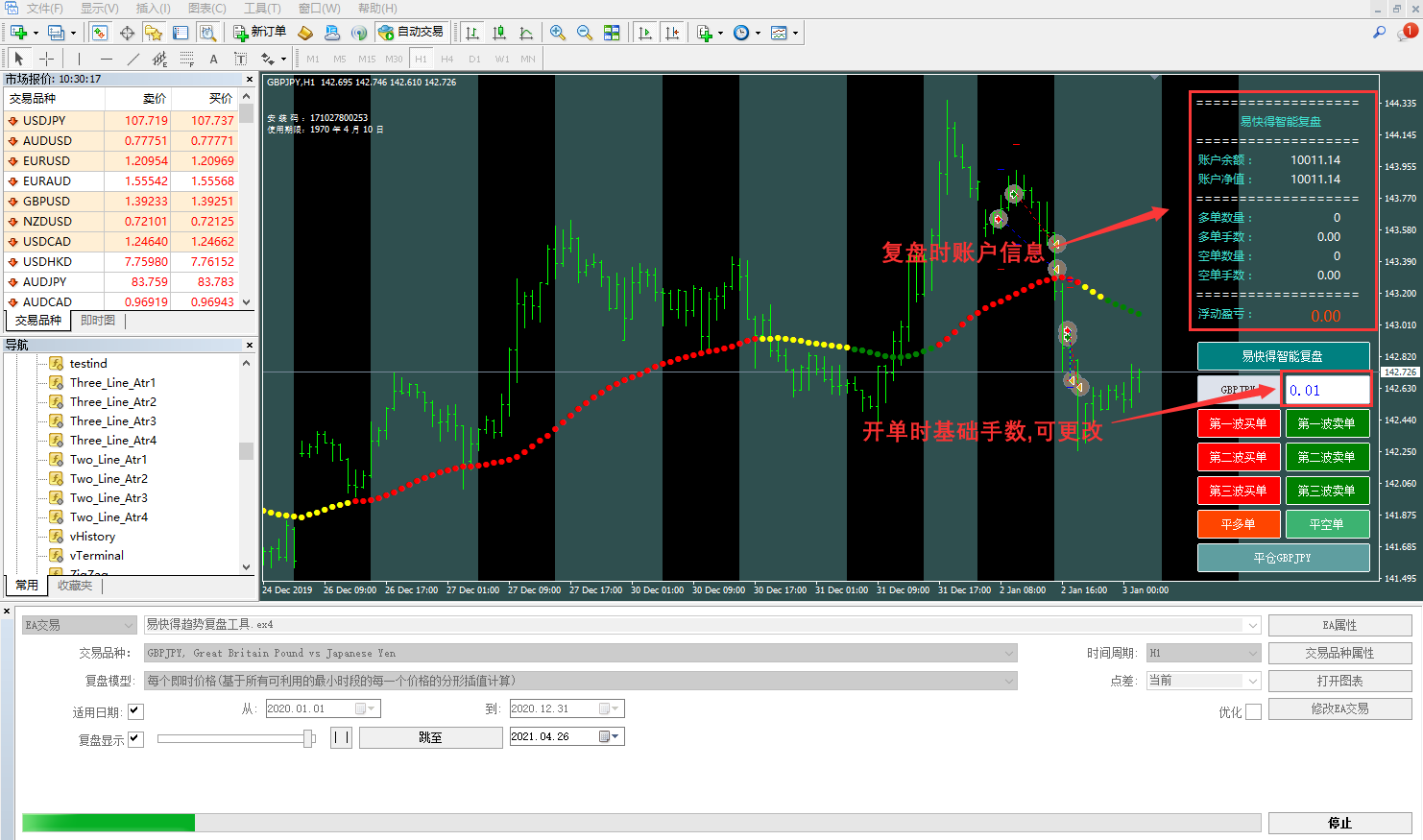Toggle AutoTrading (自动交易) button
1423x840 pixels.
[411, 33]
